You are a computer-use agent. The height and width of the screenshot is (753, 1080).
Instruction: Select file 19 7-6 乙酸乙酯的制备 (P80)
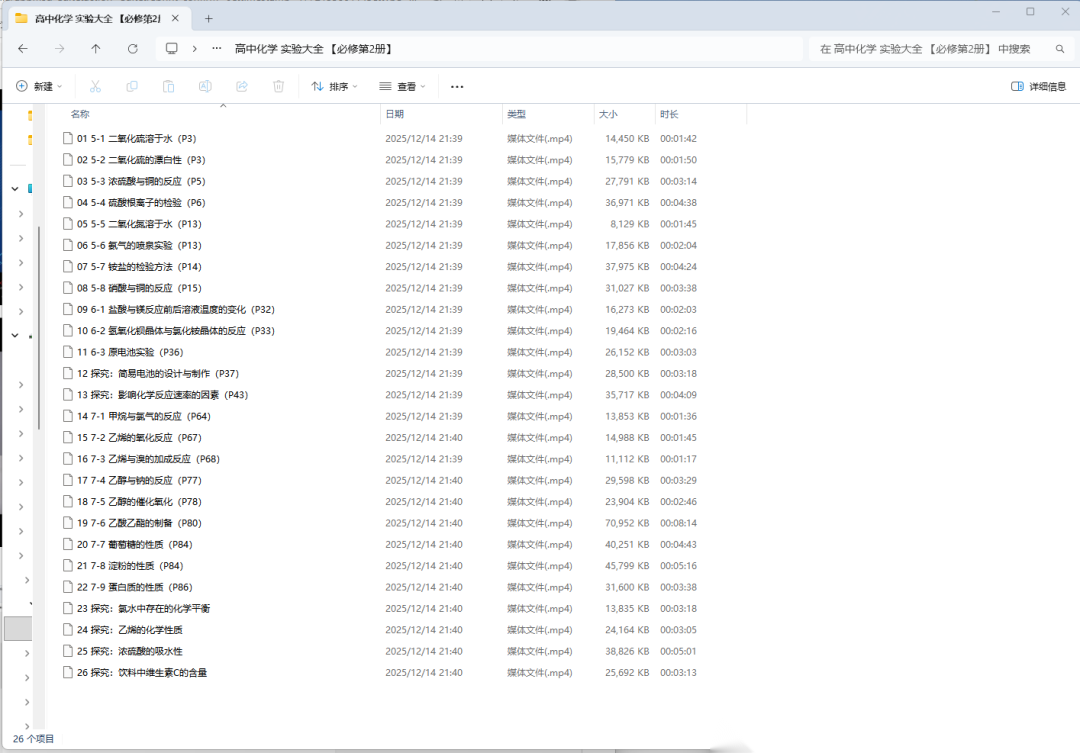tap(139, 523)
